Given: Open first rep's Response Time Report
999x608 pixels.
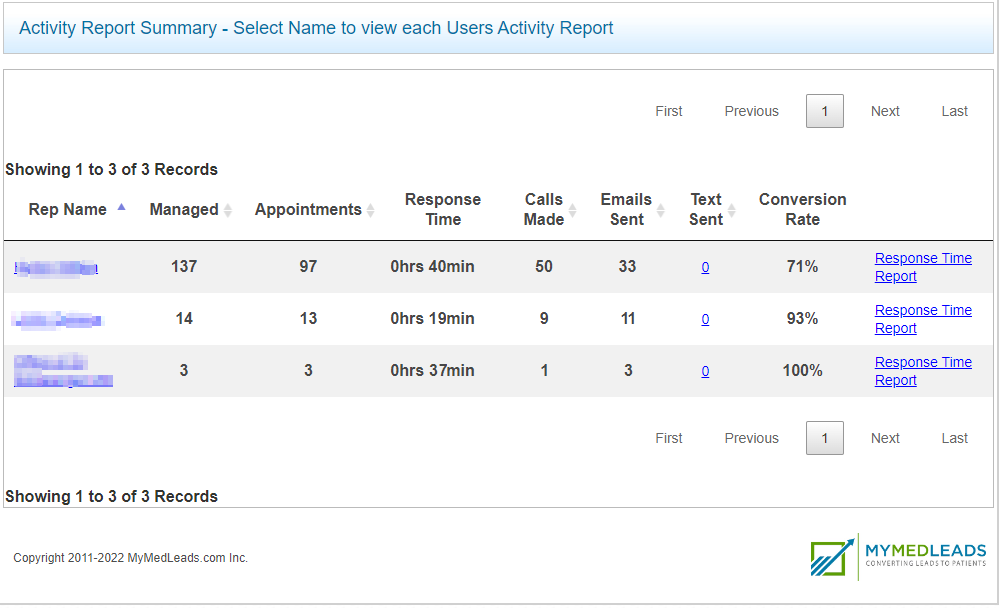Looking at the screenshot, I should [x=922, y=267].
